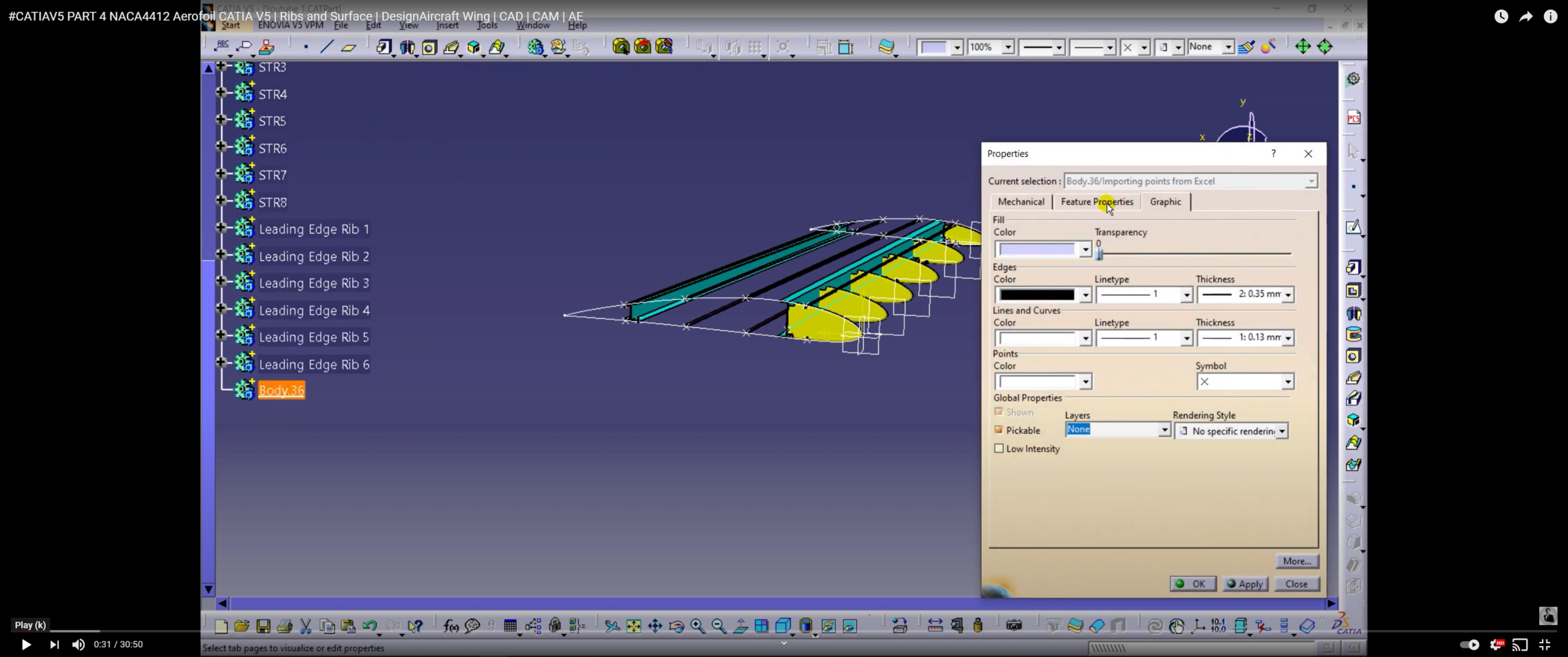
Task: Select the Pan tool icon
Action: tap(655, 626)
